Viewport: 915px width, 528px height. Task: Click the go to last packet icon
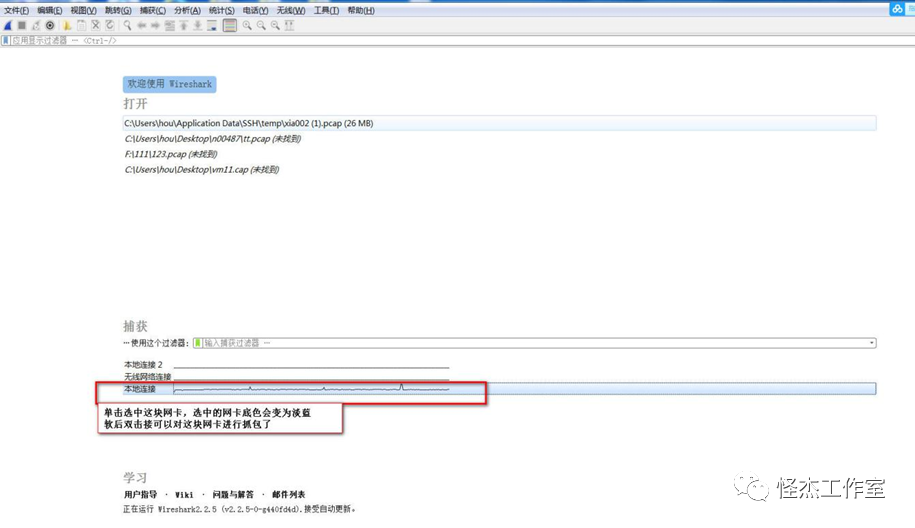click(198, 25)
